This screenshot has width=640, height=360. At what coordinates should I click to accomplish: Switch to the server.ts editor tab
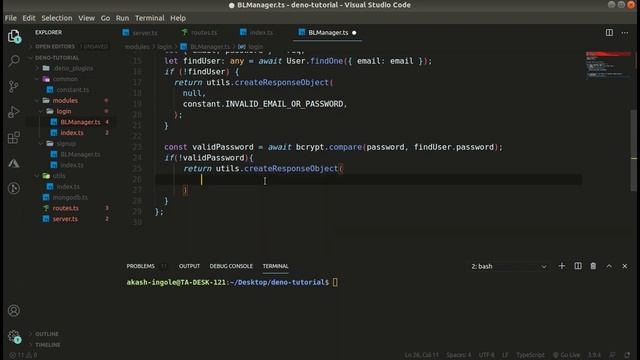pyautogui.click(x=145, y=33)
